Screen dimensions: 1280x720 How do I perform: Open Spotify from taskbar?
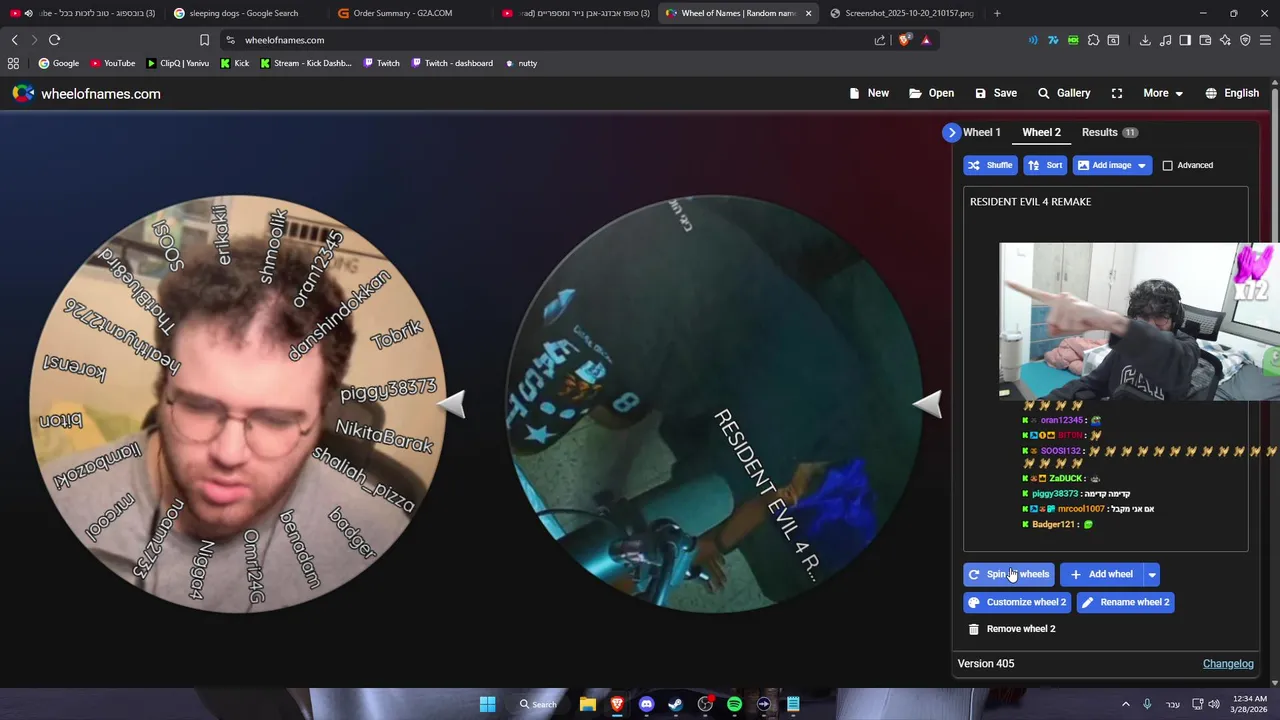point(734,704)
